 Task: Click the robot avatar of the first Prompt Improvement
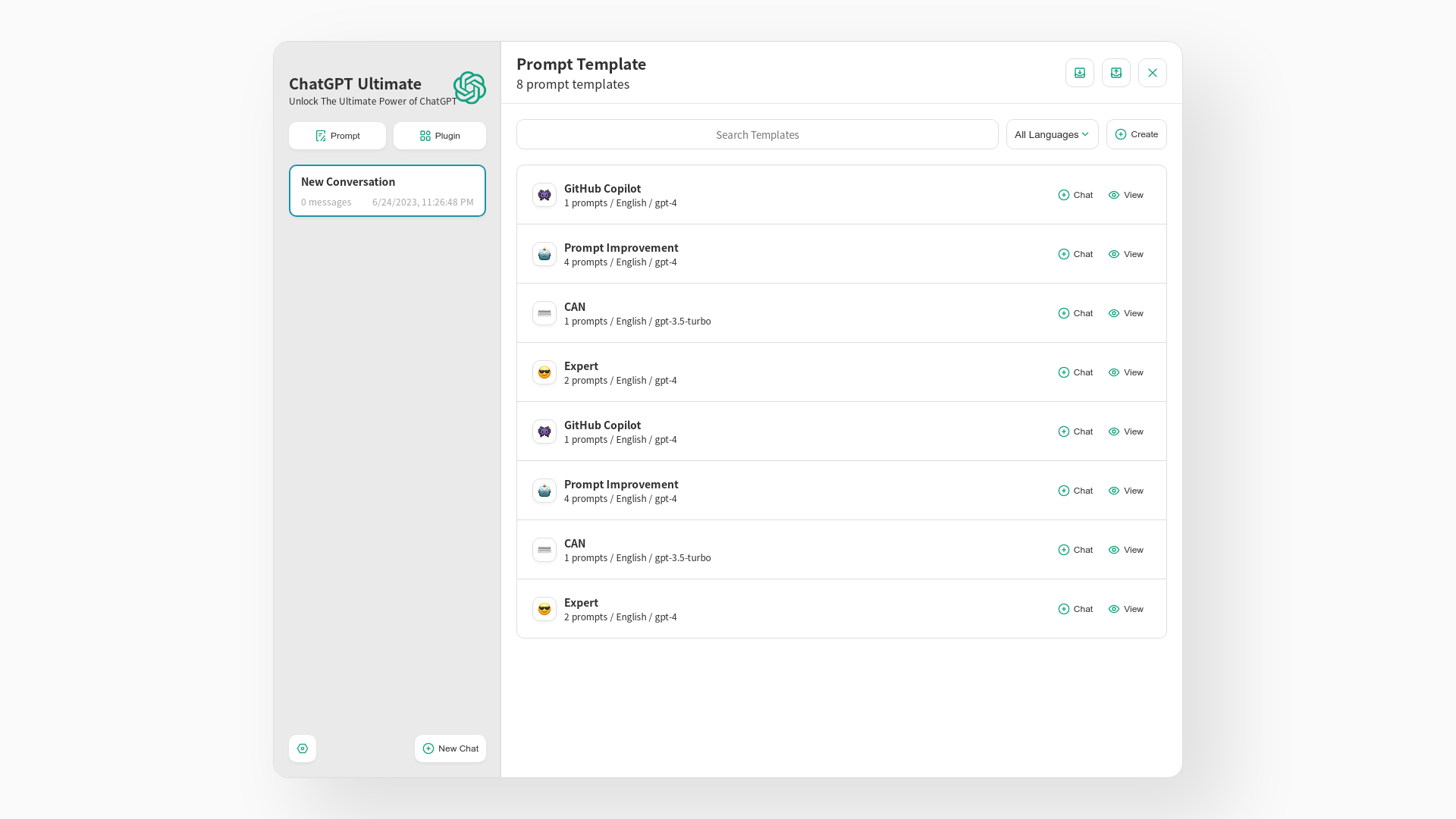(x=544, y=254)
